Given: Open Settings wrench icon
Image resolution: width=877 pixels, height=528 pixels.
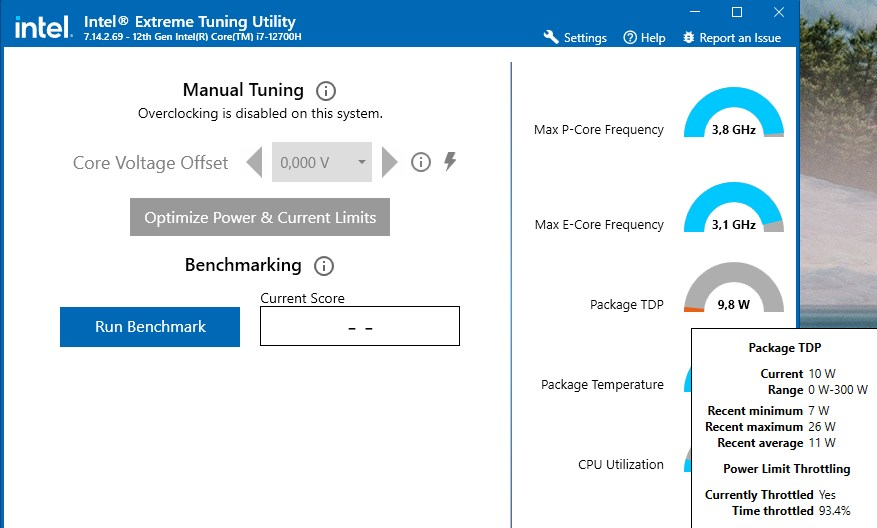Looking at the screenshot, I should (551, 37).
